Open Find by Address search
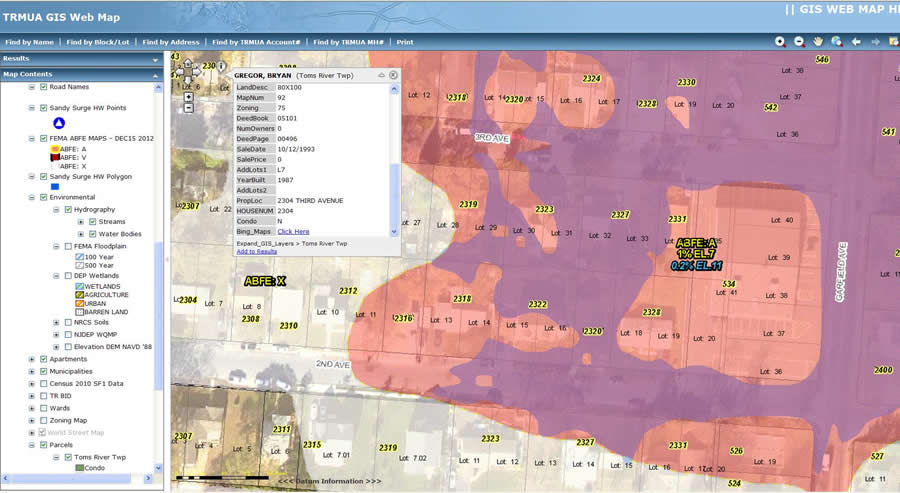This screenshot has height=493, width=900. pos(171,42)
